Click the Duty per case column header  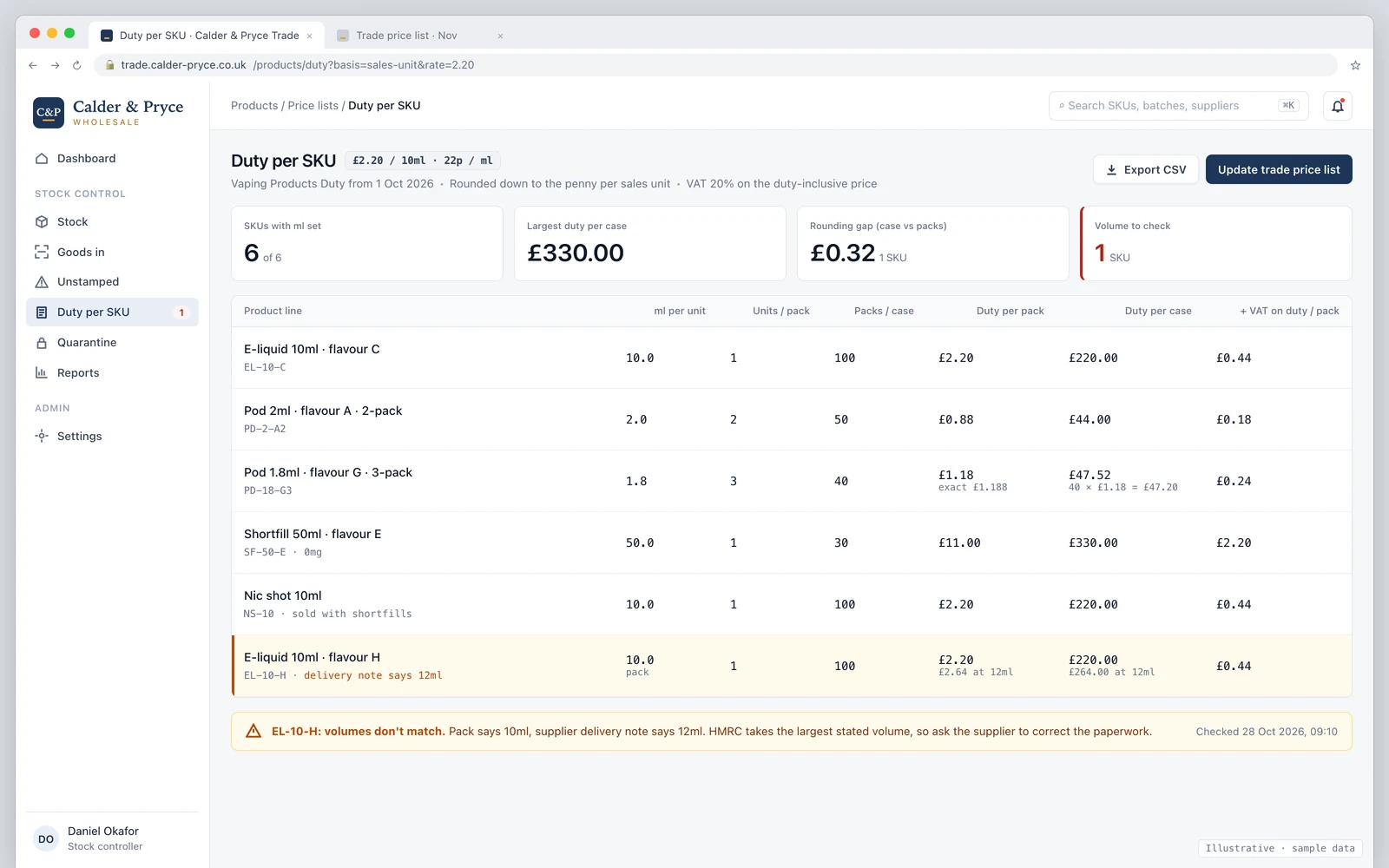pos(1158,311)
